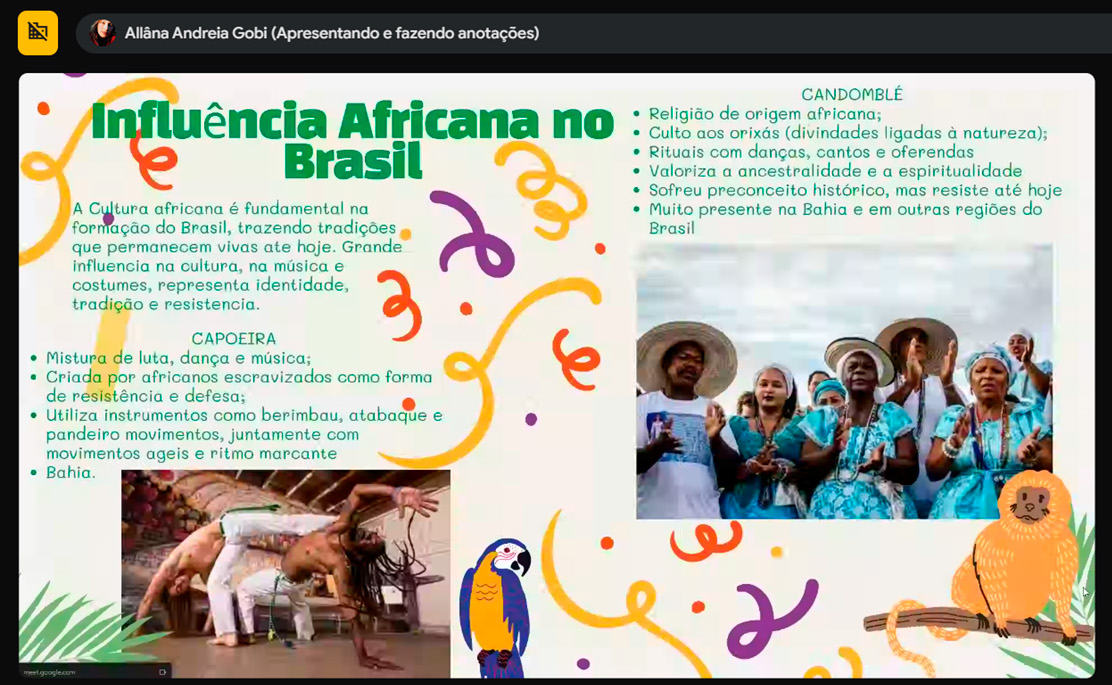The image size is (1112, 685).
Task: Click the title "Influência Africana no Brasil"
Action: pos(352,139)
